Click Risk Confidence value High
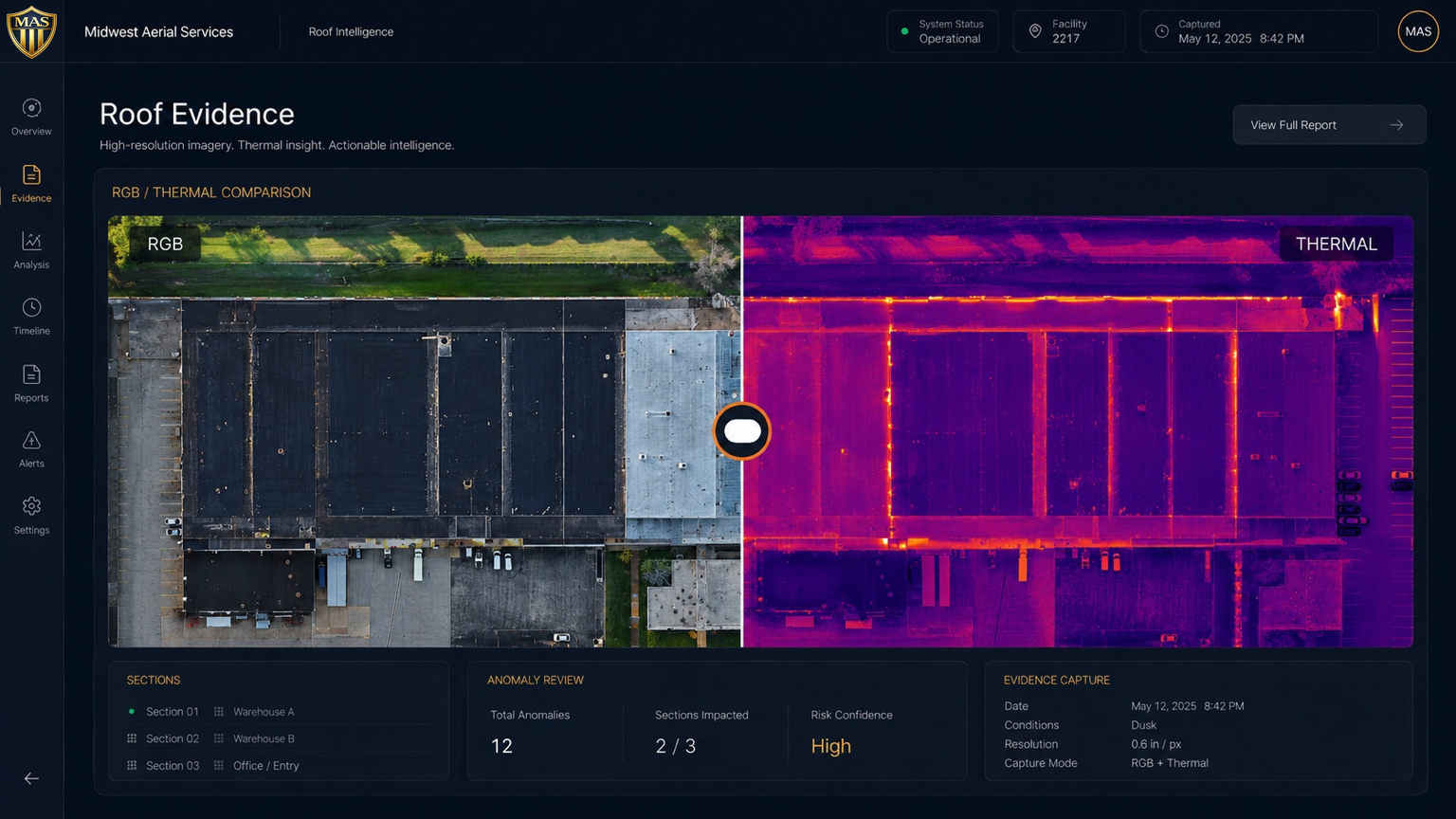Viewport: 1456px width, 819px height. coord(831,746)
